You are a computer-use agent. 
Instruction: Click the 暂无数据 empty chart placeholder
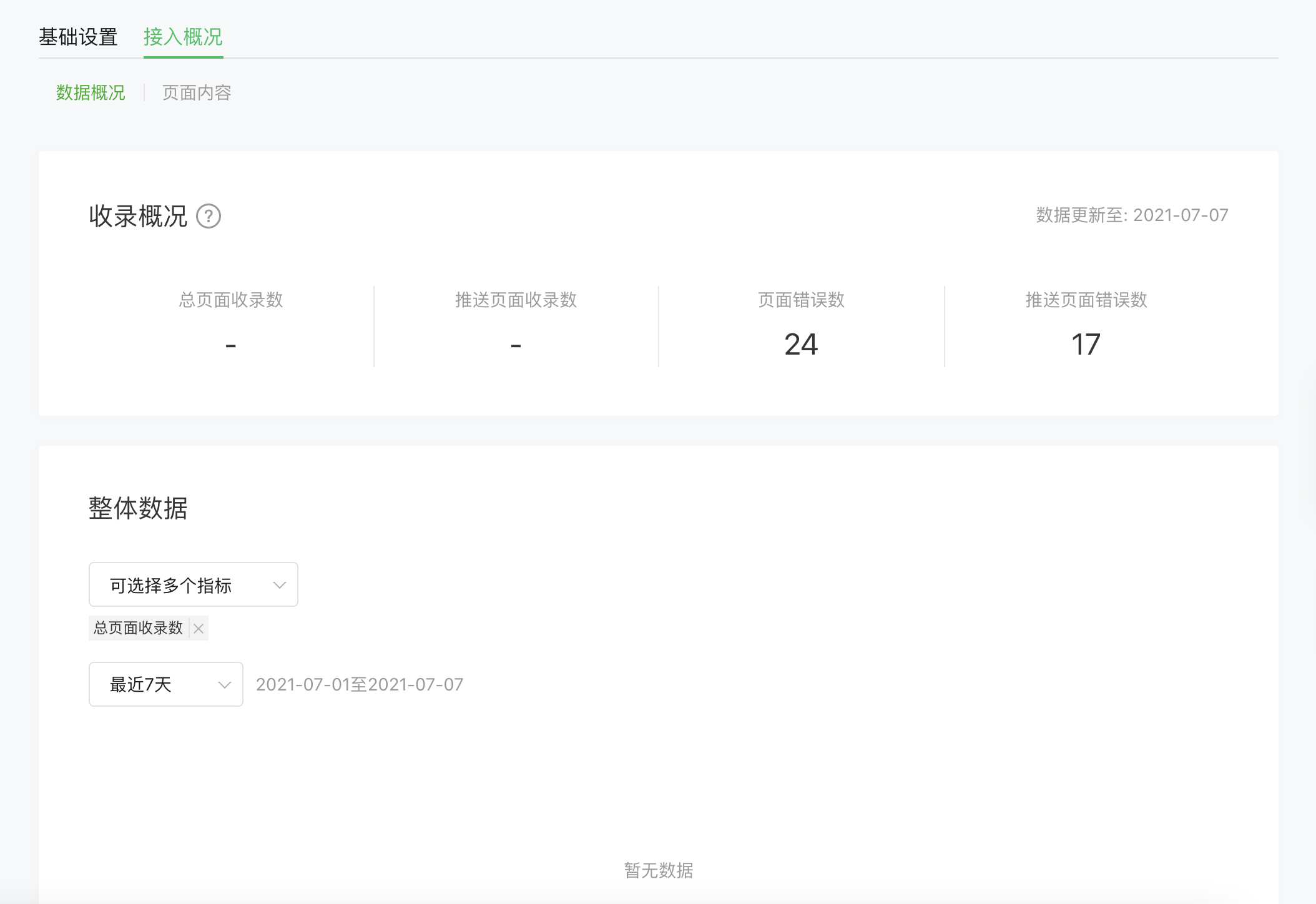coord(659,870)
